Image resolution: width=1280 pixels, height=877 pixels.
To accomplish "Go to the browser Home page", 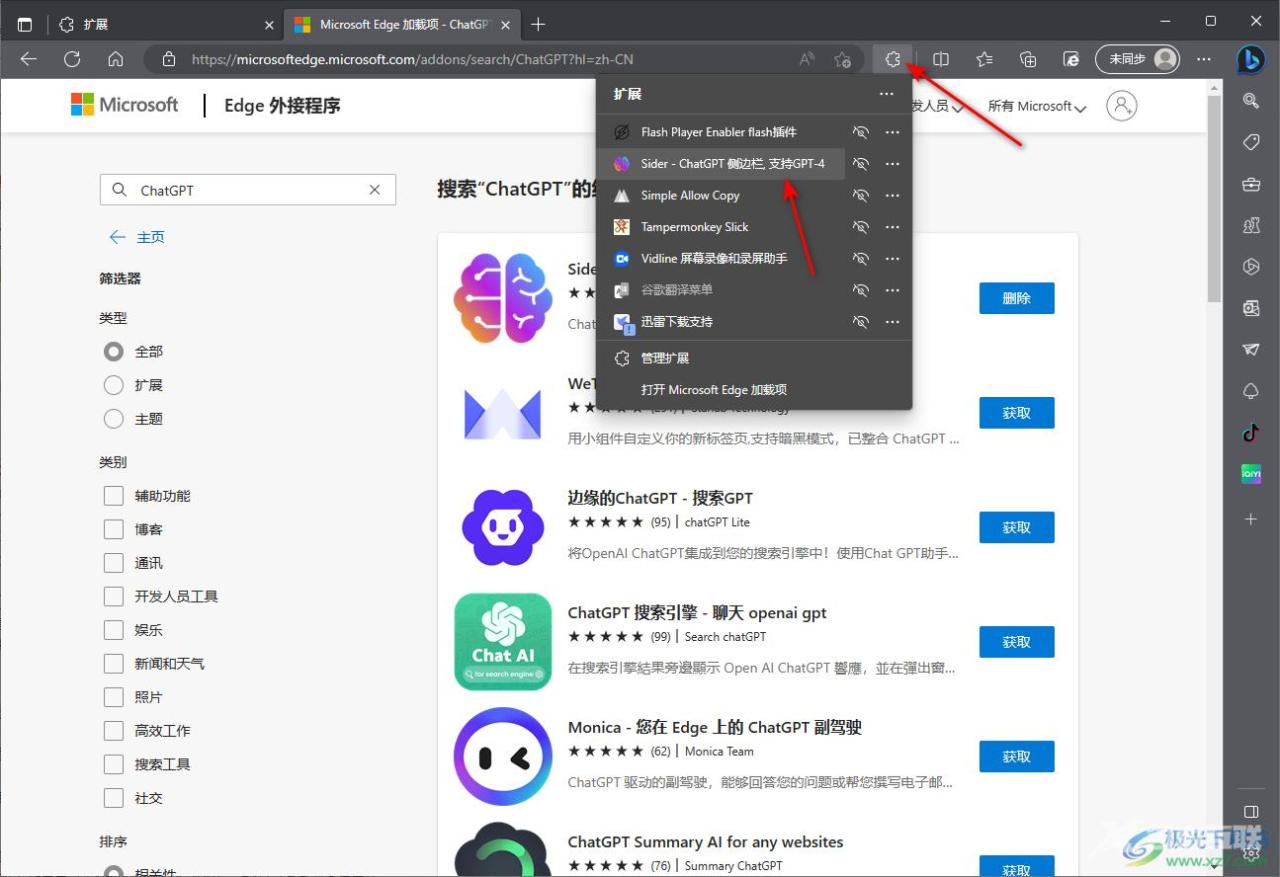I will click(116, 59).
